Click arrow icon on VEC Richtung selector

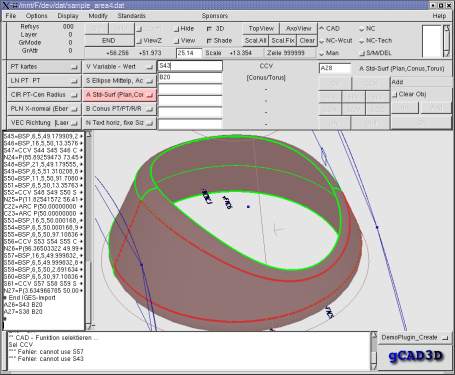pyautogui.click(x=74, y=123)
